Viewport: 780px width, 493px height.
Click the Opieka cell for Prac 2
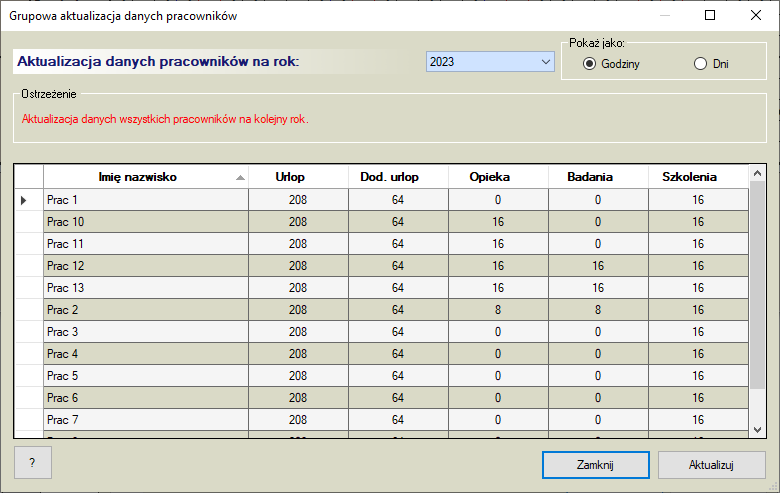point(498,310)
